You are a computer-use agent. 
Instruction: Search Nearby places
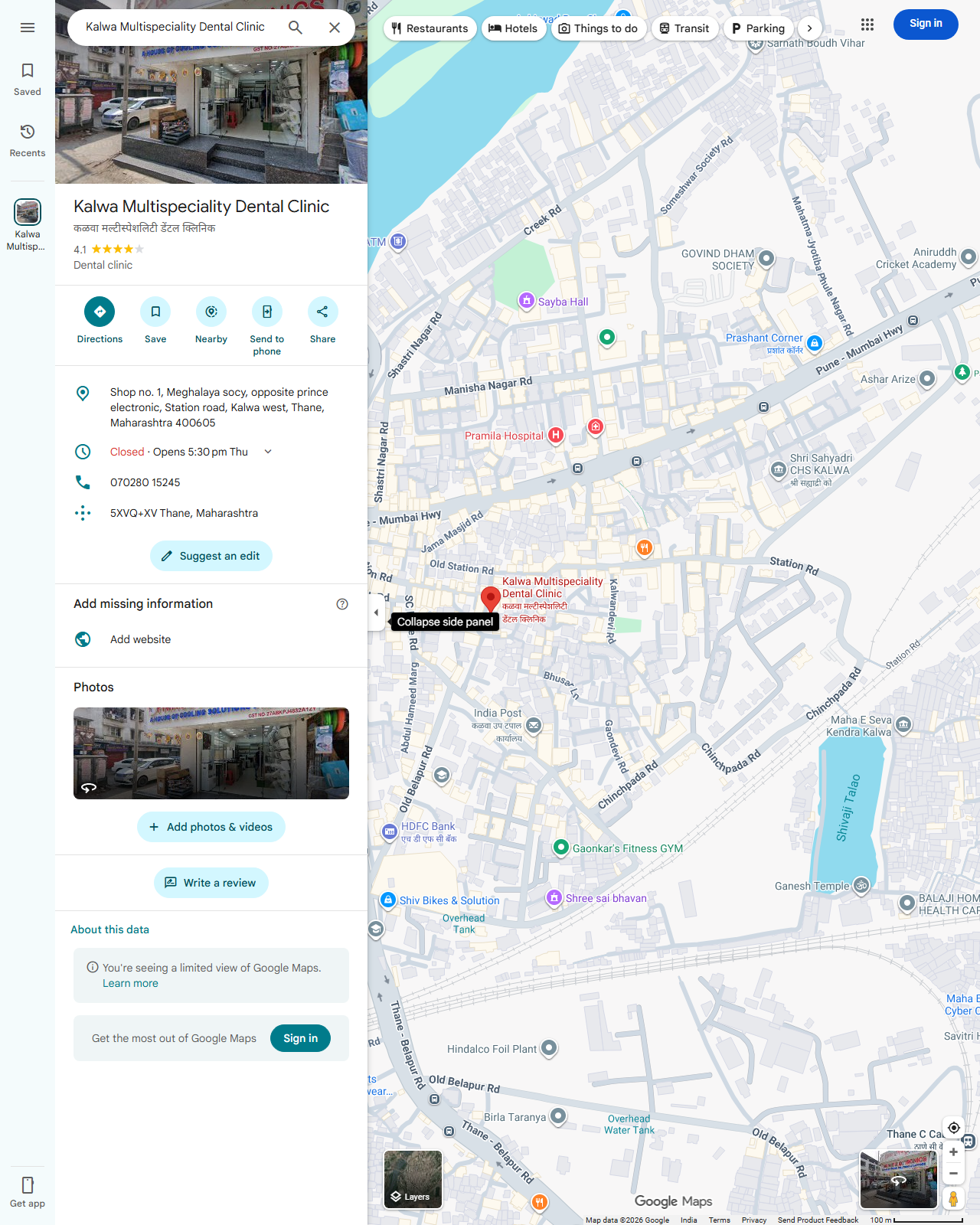tap(211, 320)
